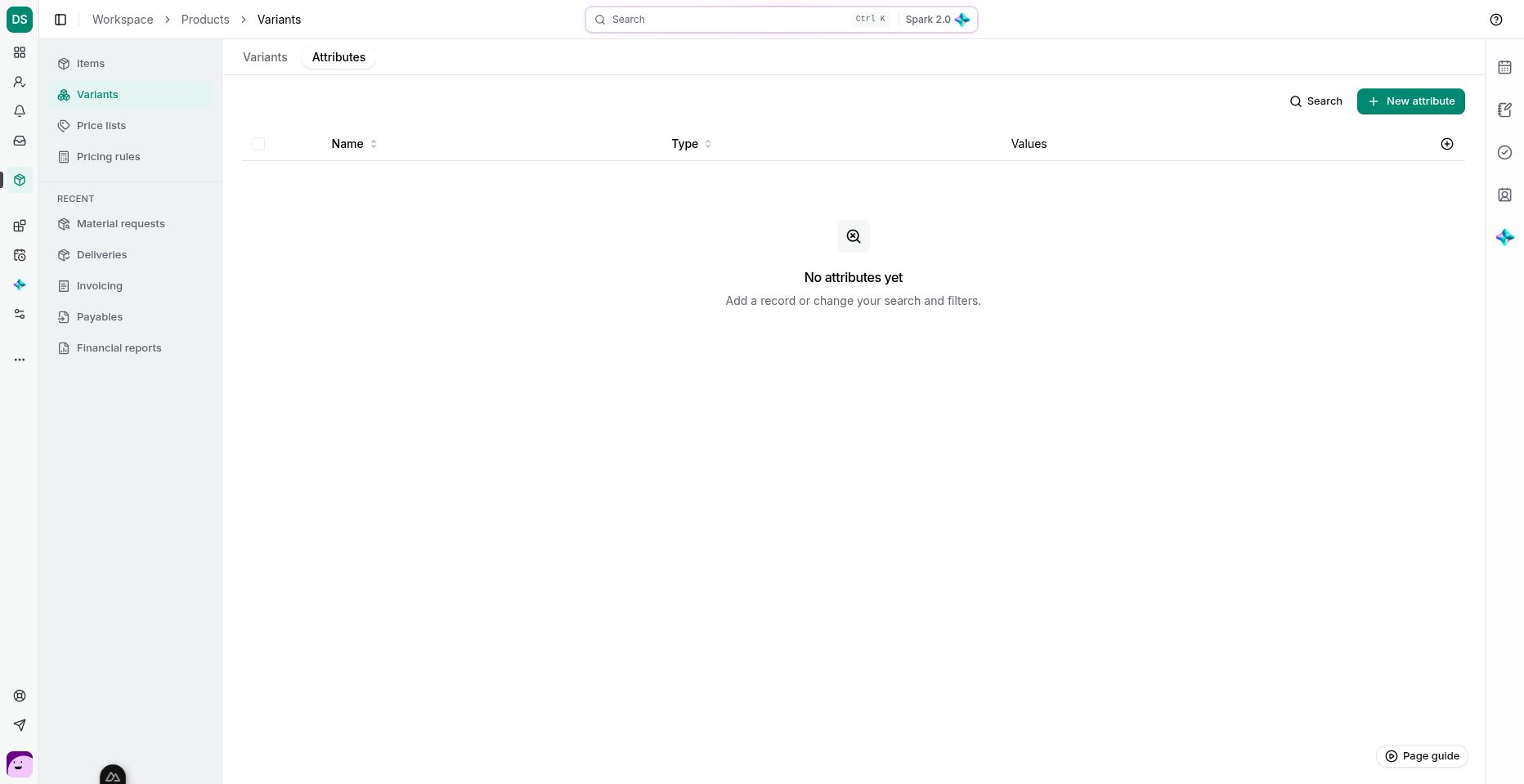Image resolution: width=1524 pixels, height=784 pixels.
Task: Open the notes edit icon in right rail
Action: pos(1504,110)
